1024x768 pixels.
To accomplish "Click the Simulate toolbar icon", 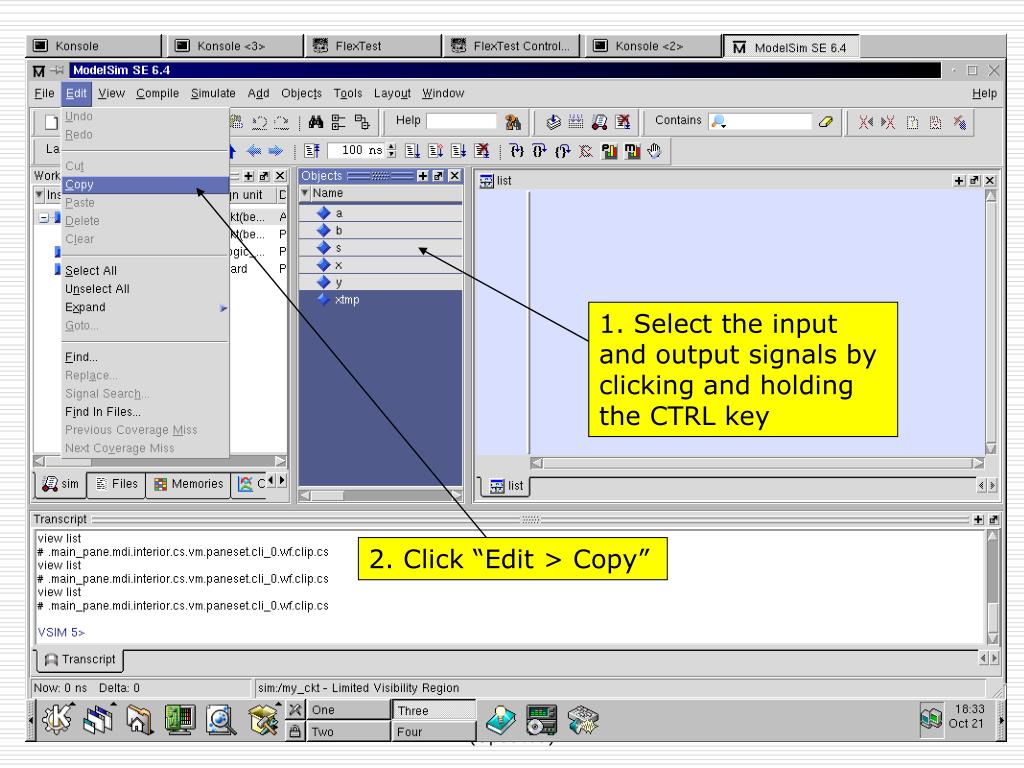I will point(600,121).
